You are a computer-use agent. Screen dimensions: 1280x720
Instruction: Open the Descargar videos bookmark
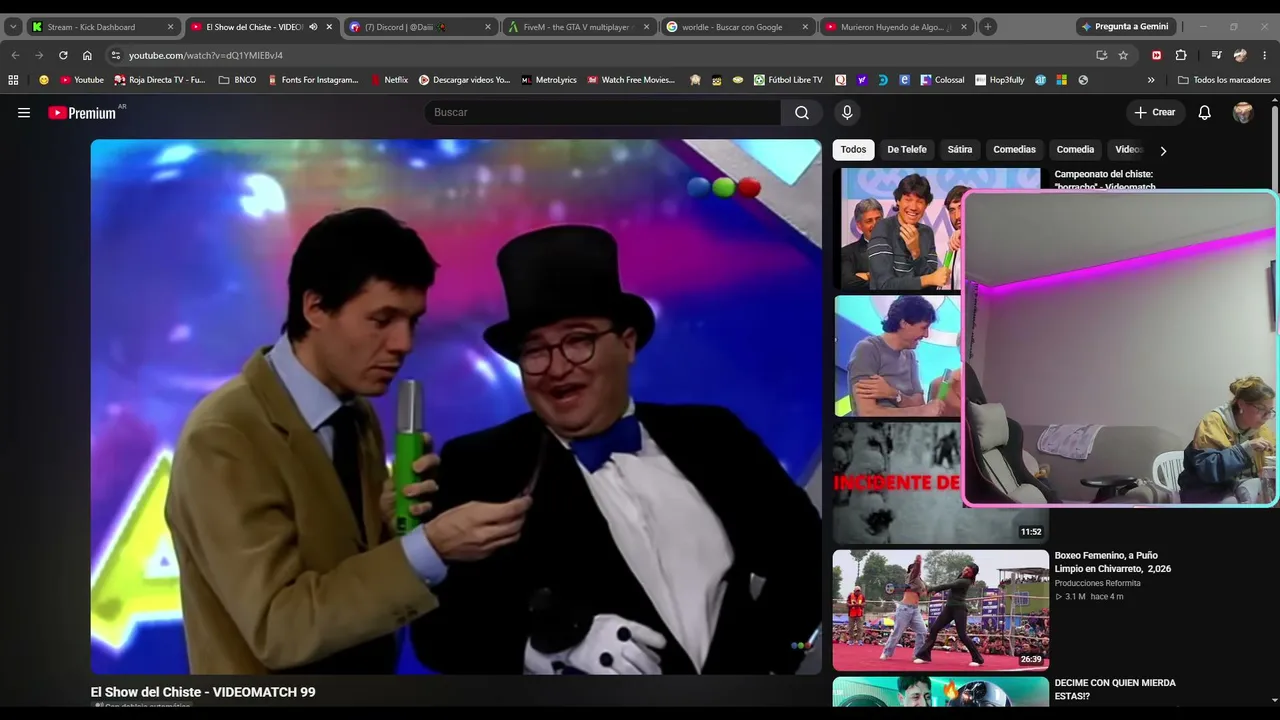click(x=464, y=80)
